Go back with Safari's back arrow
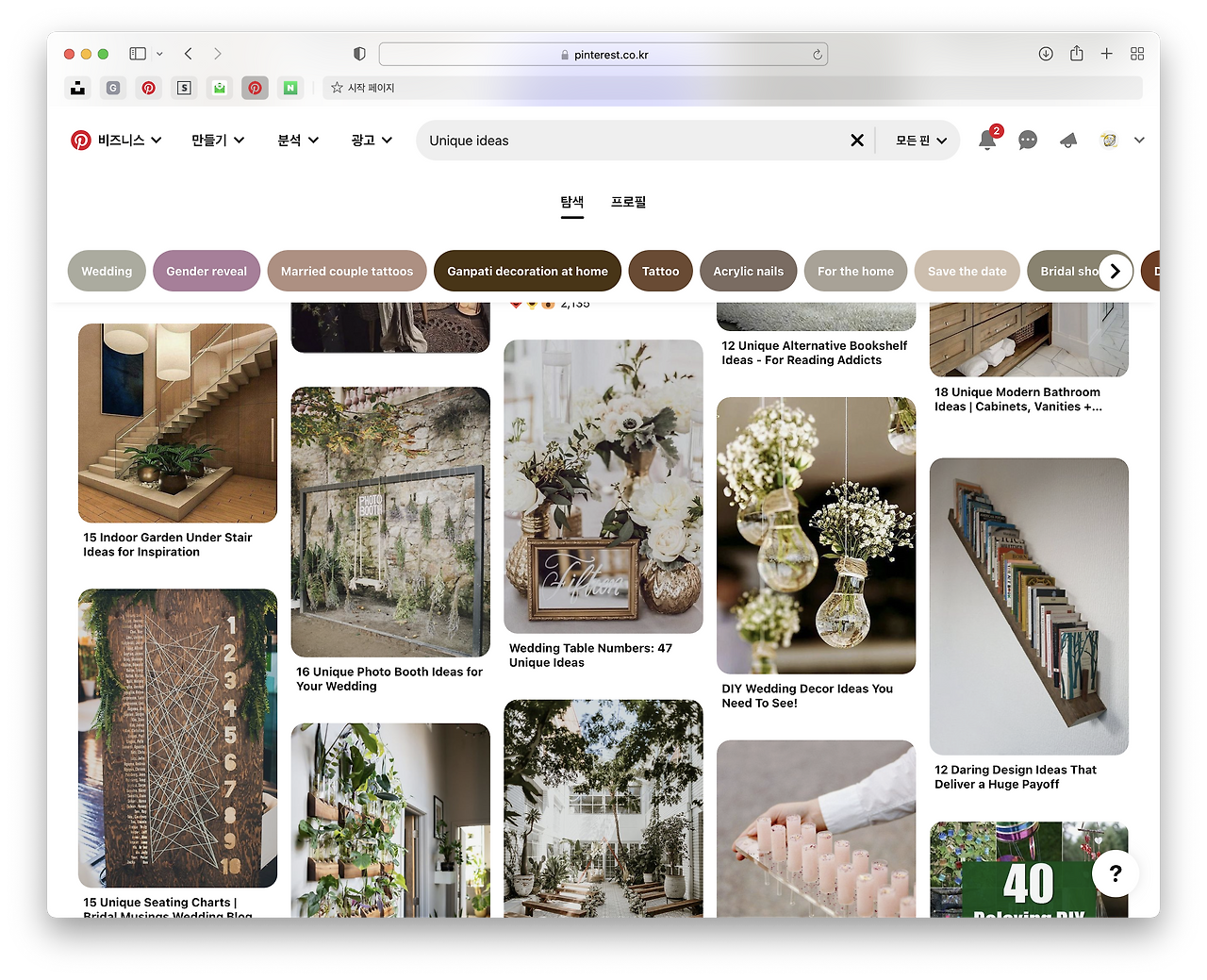 point(189,54)
